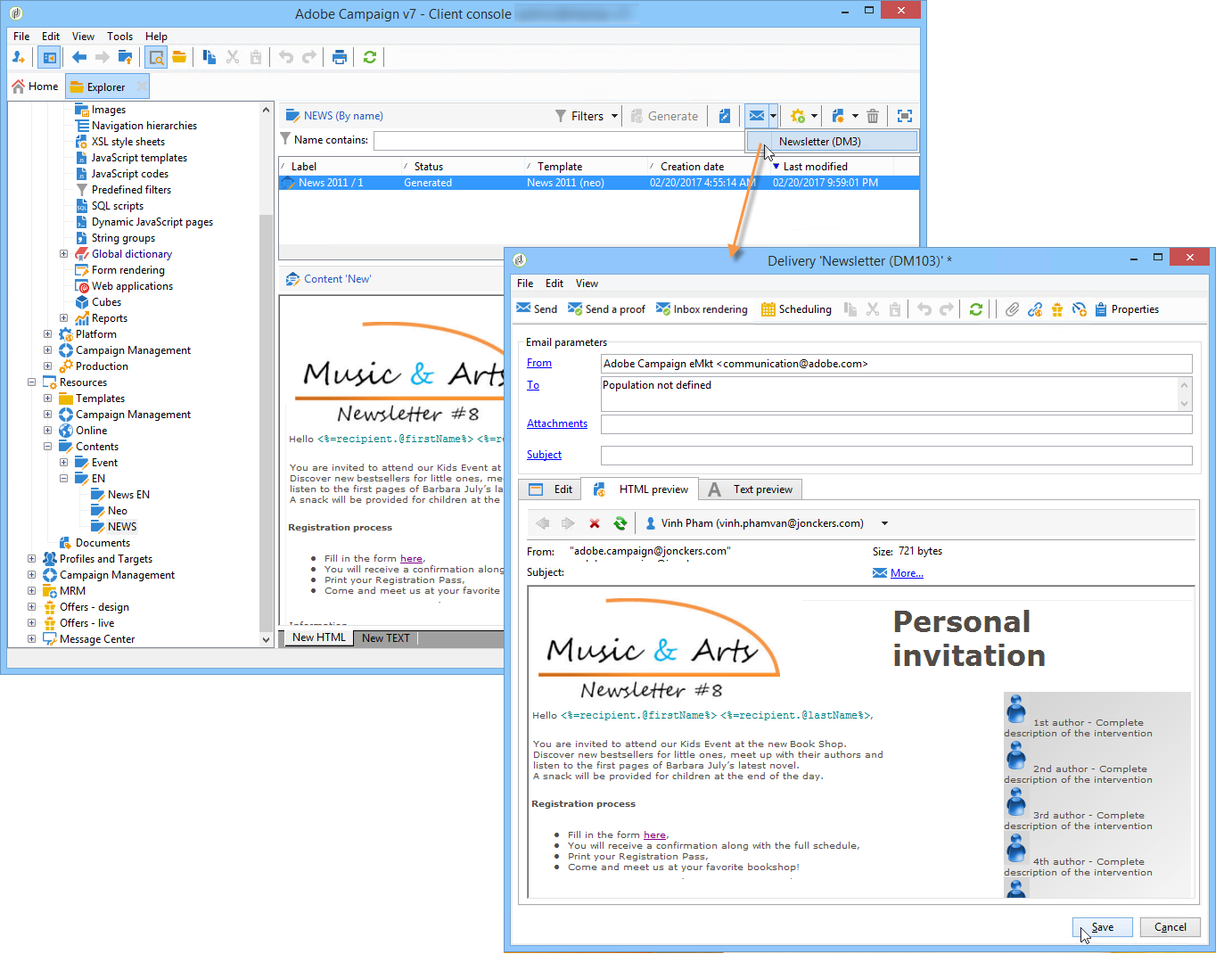Click the new content icon in list toolbar
Screen dimensions: 1232x970
coord(838,116)
